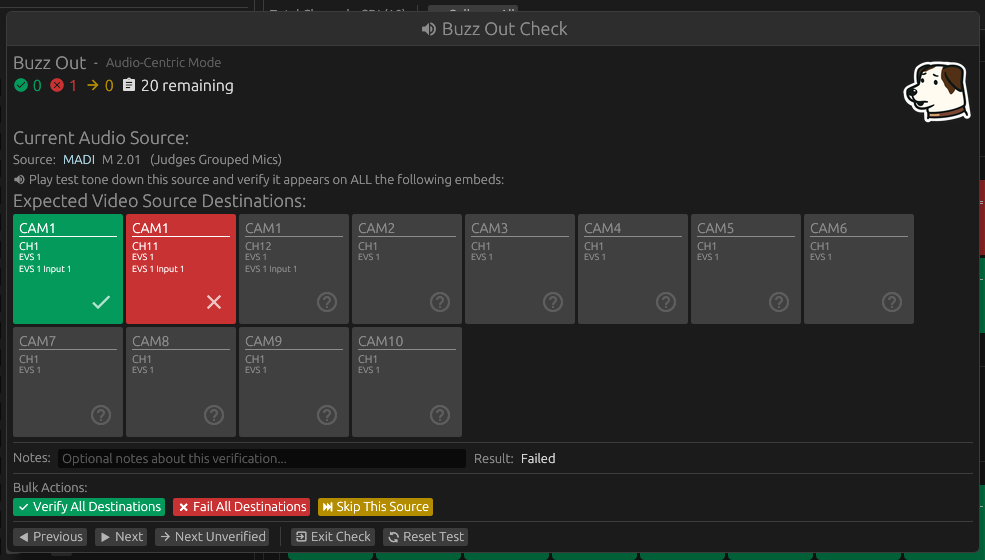Screen dimensions: 985x560
Task: Click speaker icon beside test tone instruction
Action: click(19, 180)
